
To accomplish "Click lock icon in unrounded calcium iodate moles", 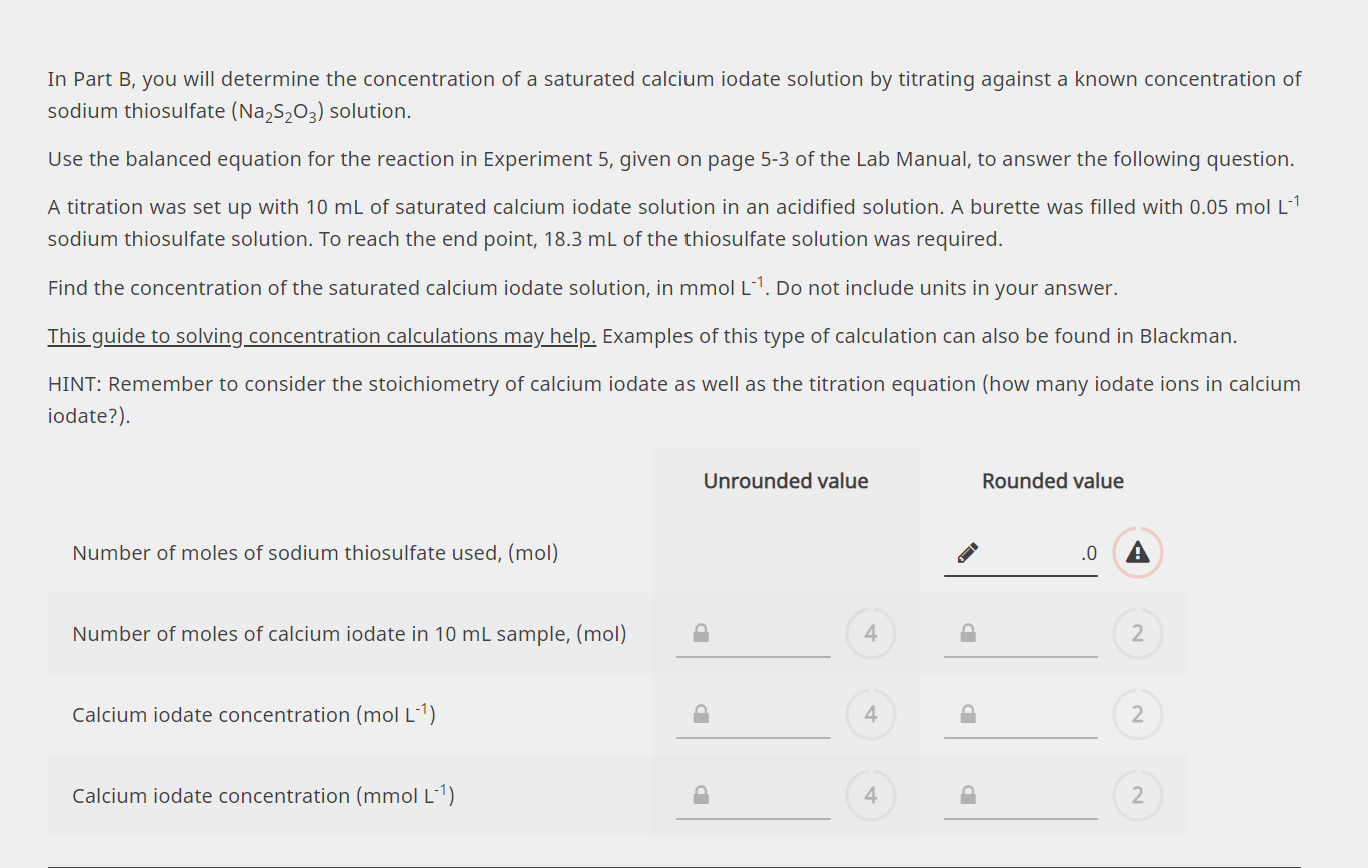I will [x=701, y=633].
